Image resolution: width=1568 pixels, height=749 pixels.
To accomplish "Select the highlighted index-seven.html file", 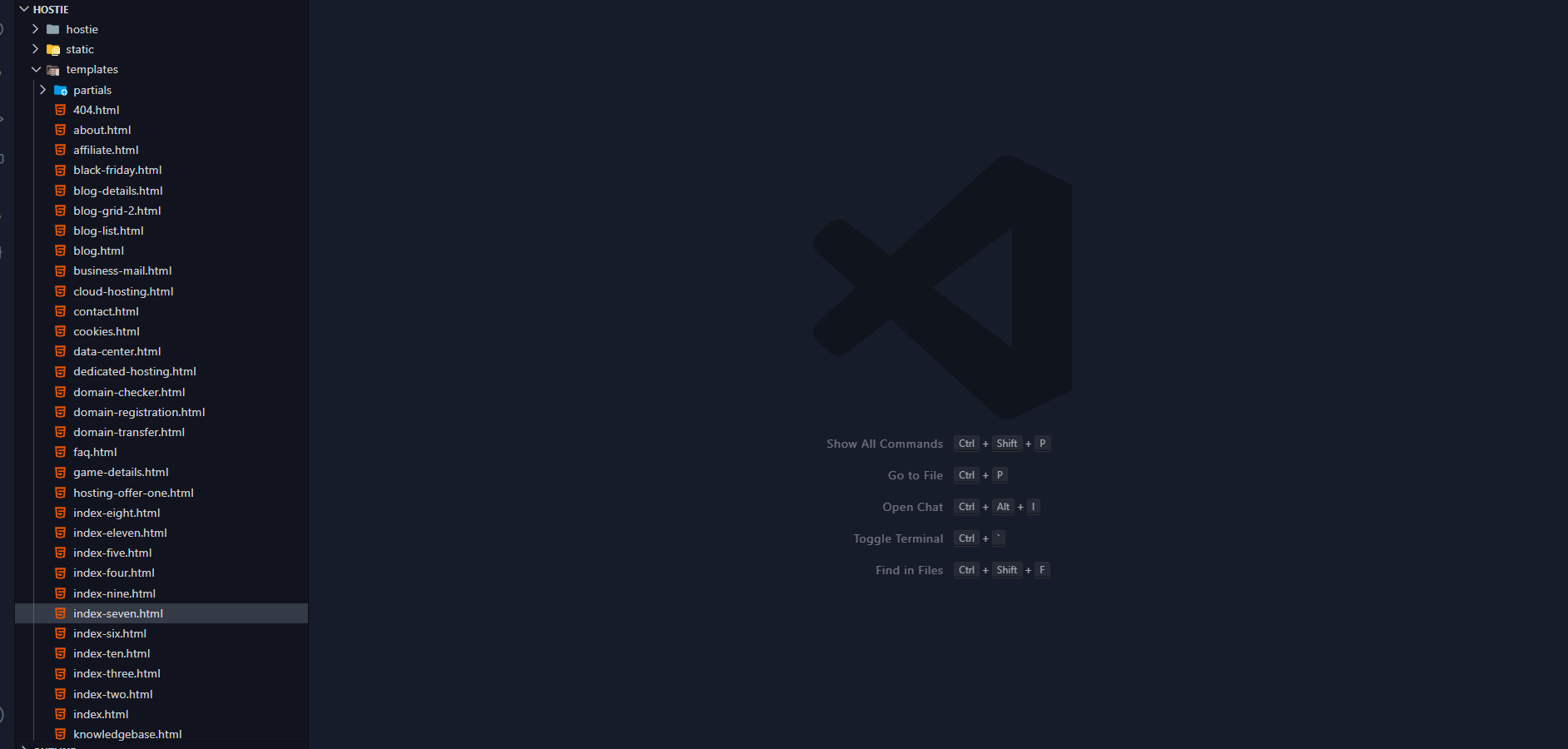I will [x=118, y=613].
